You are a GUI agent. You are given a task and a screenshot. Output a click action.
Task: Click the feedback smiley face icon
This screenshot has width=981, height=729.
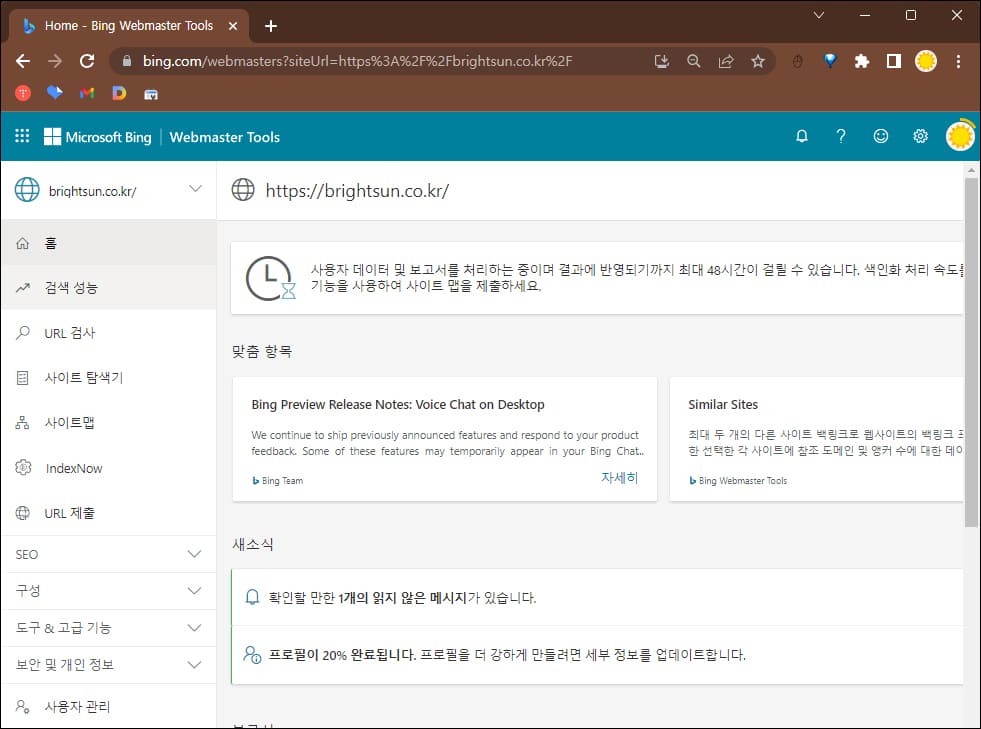pos(880,136)
